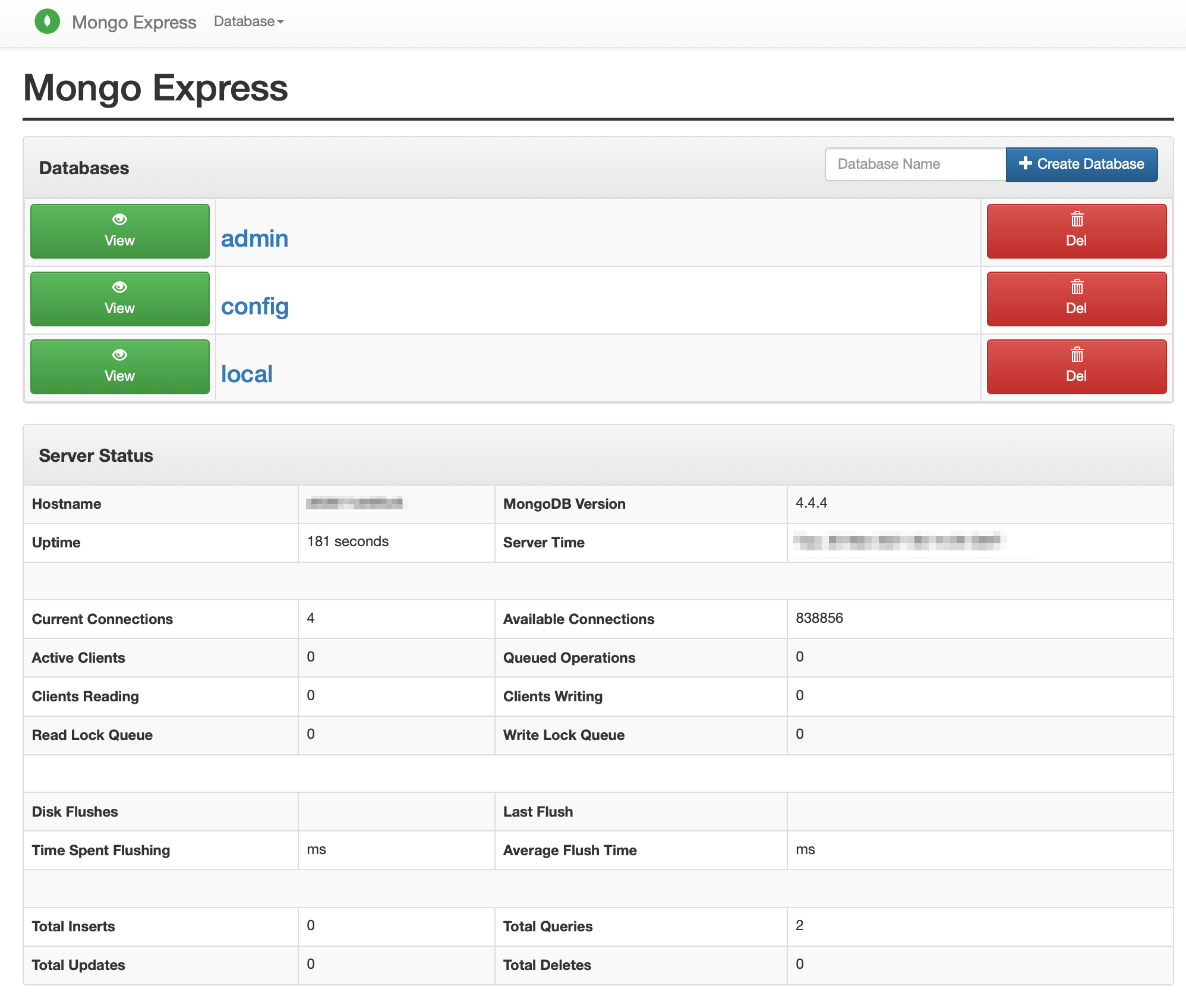Open the config database link
The height and width of the screenshot is (1008, 1186).
pyautogui.click(x=254, y=307)
